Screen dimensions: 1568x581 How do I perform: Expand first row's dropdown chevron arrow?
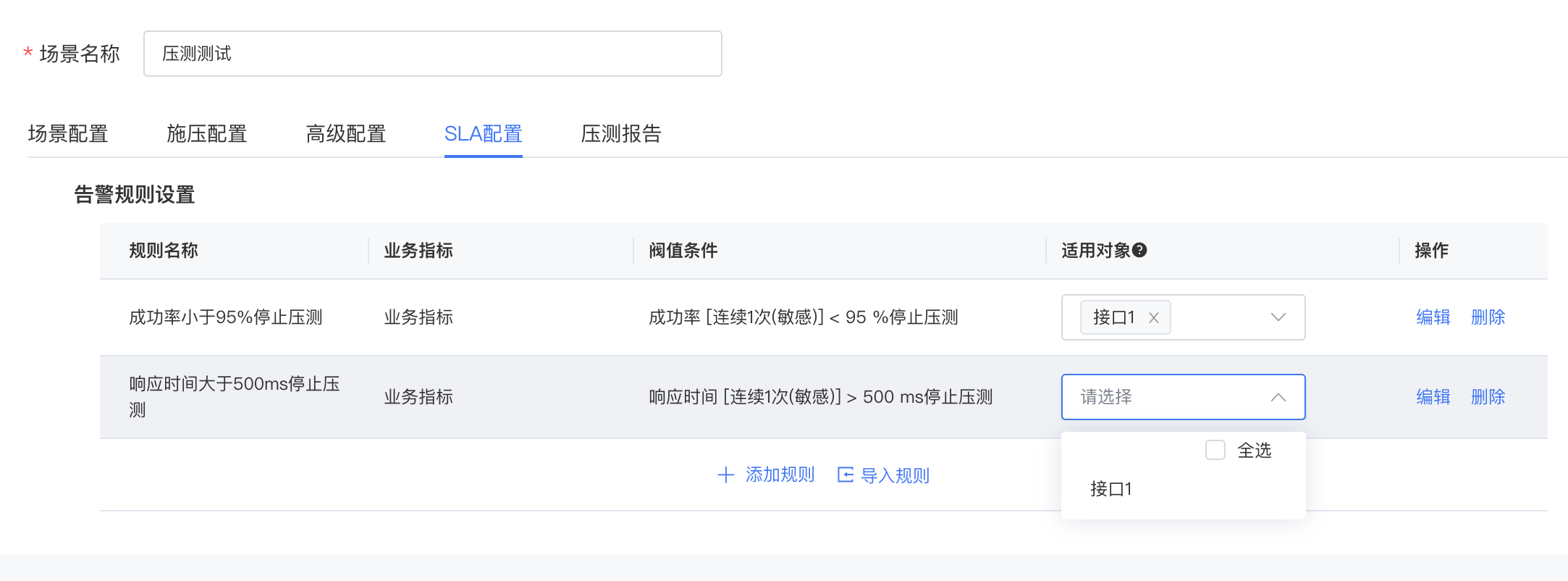(x=1278, y=317)
